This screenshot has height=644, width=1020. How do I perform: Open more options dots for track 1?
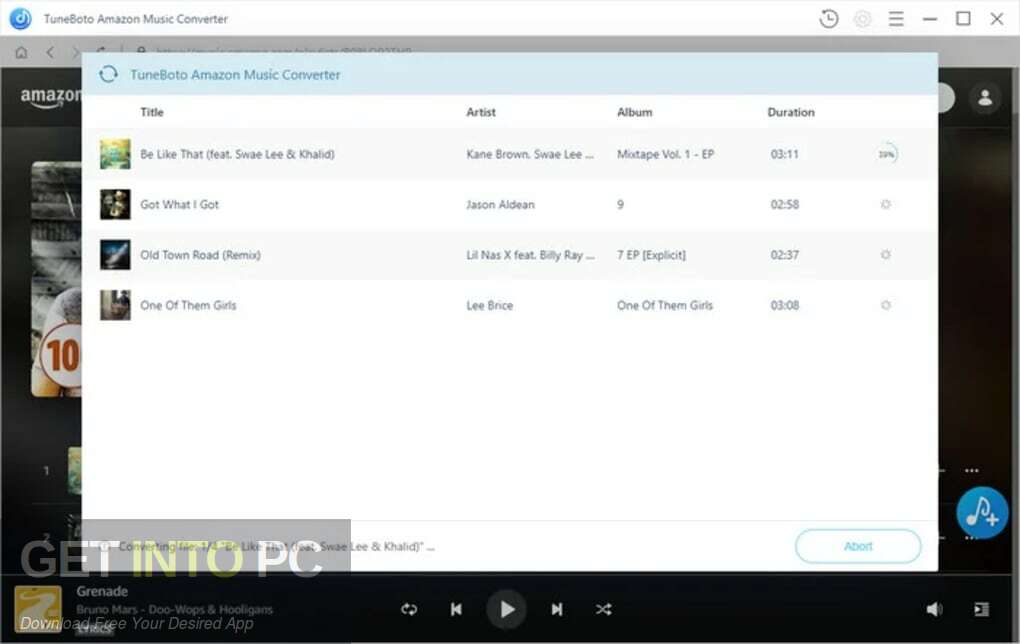coord(972,470)
